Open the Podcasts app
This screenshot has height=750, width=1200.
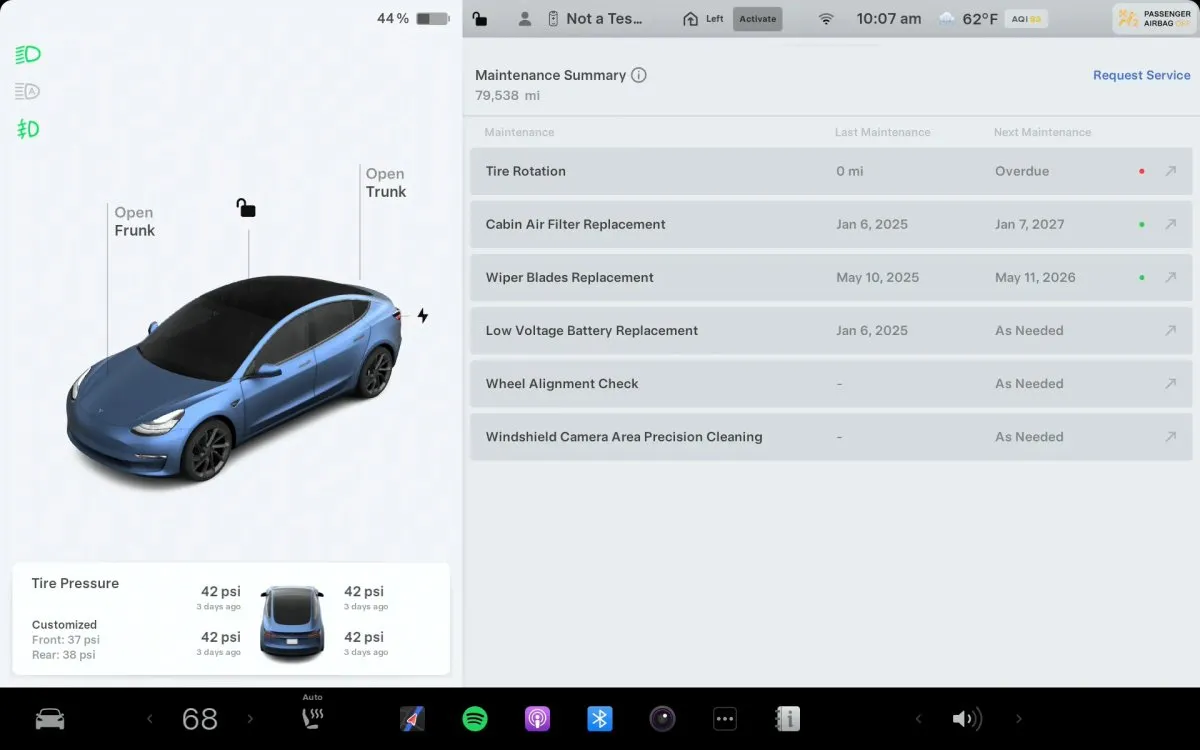pos(537,718)
